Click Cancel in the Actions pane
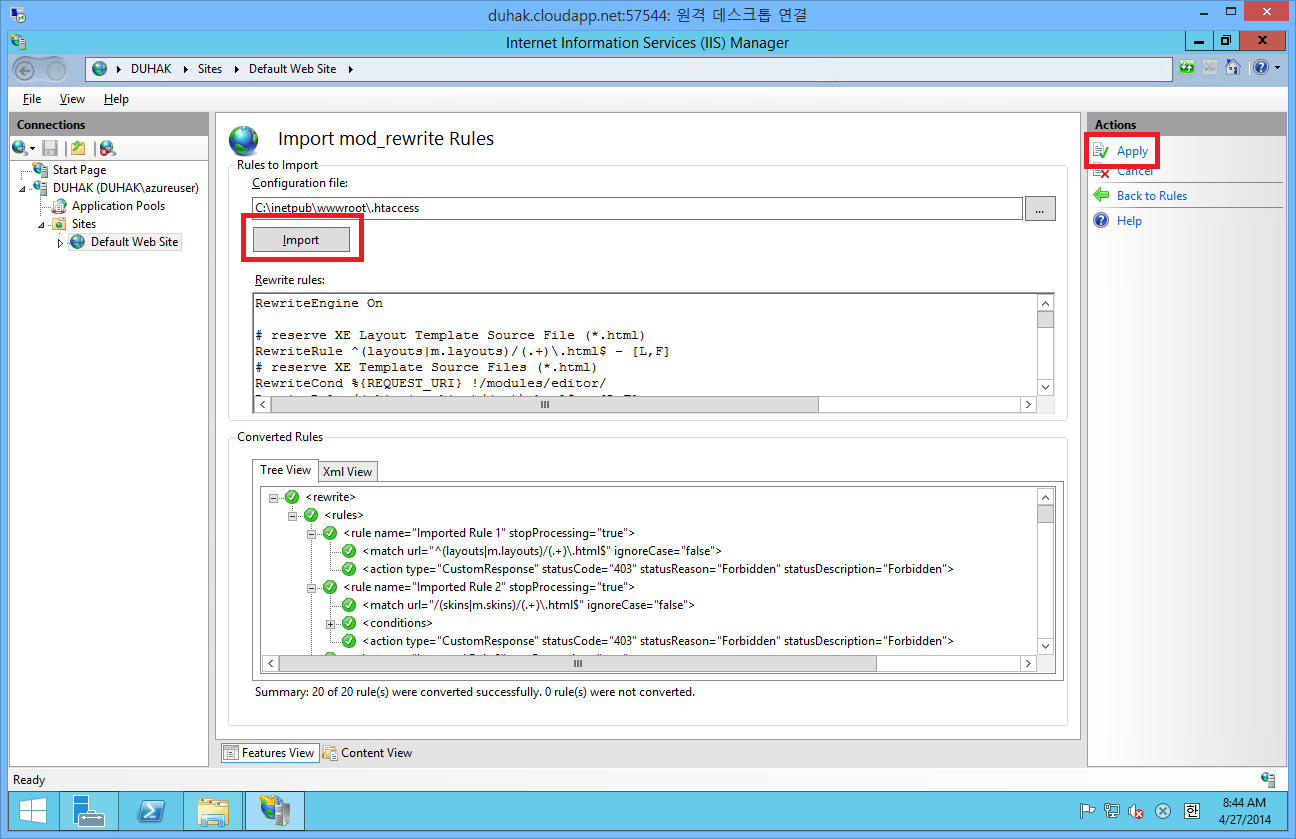Viewport: 1296px width, 839px height. 1135,171
